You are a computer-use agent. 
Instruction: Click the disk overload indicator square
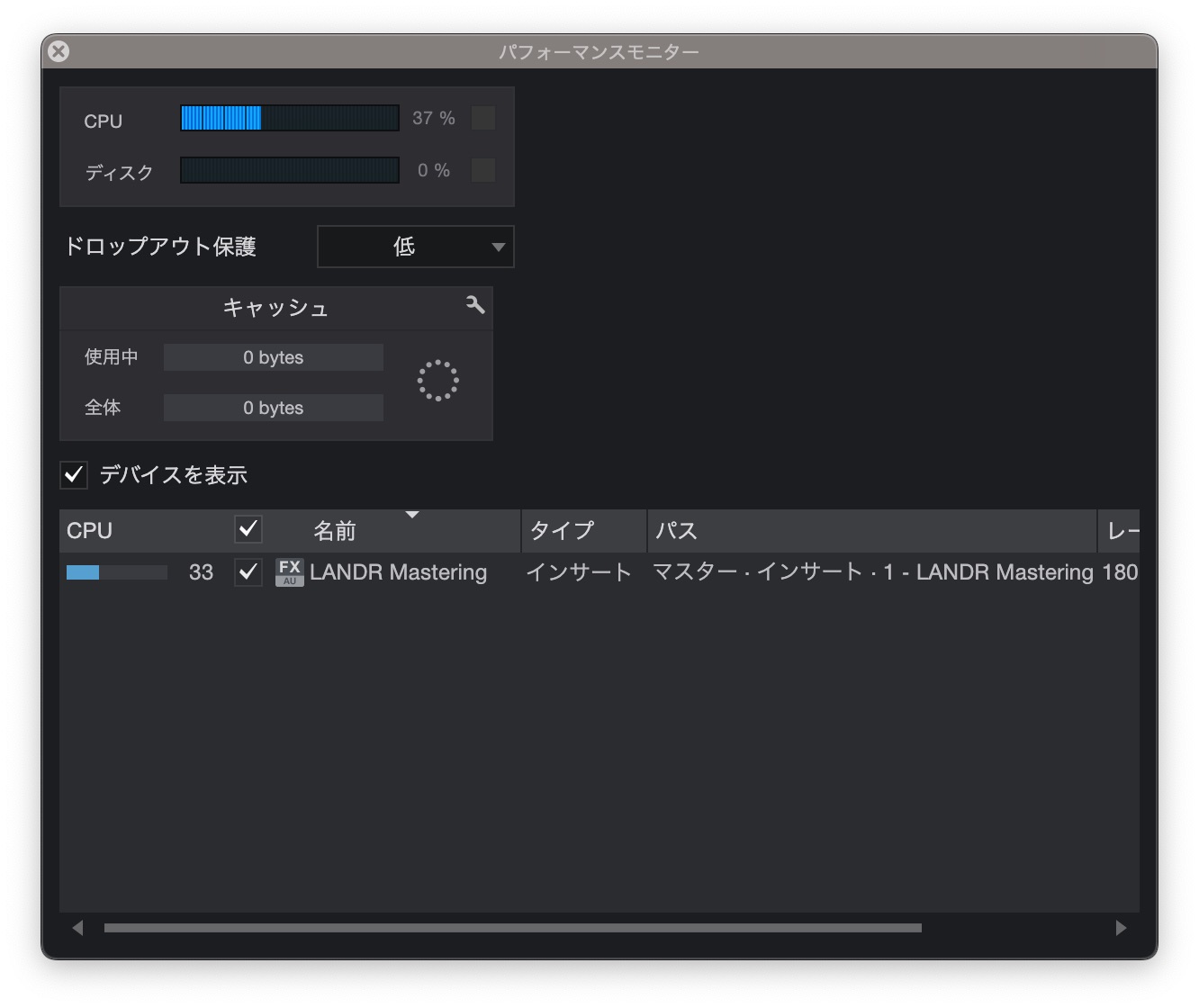click(x=483, y=170)
